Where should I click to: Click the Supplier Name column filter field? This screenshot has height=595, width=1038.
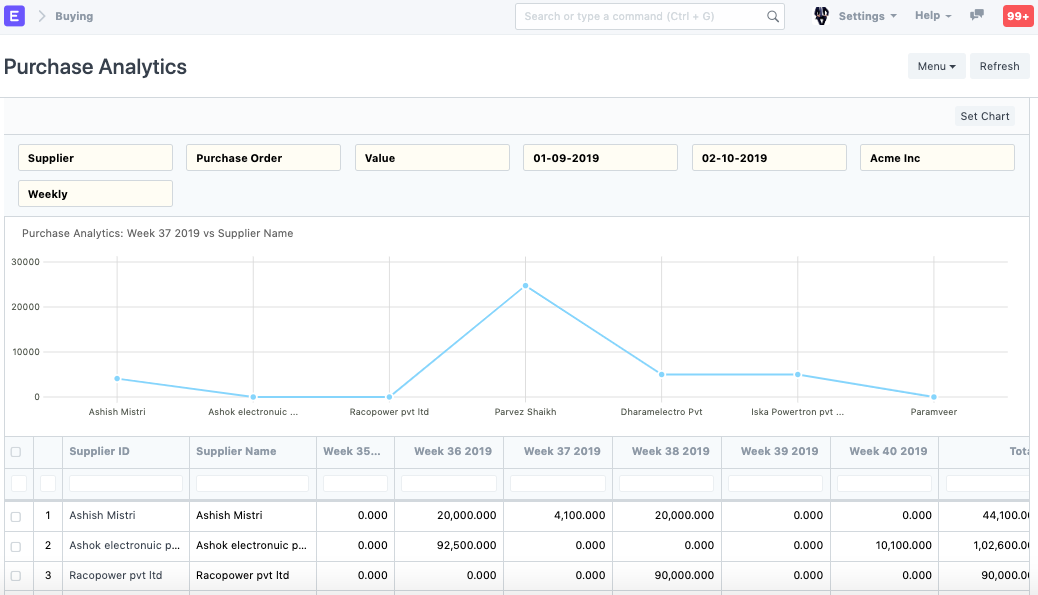click(x=252, y=484)
